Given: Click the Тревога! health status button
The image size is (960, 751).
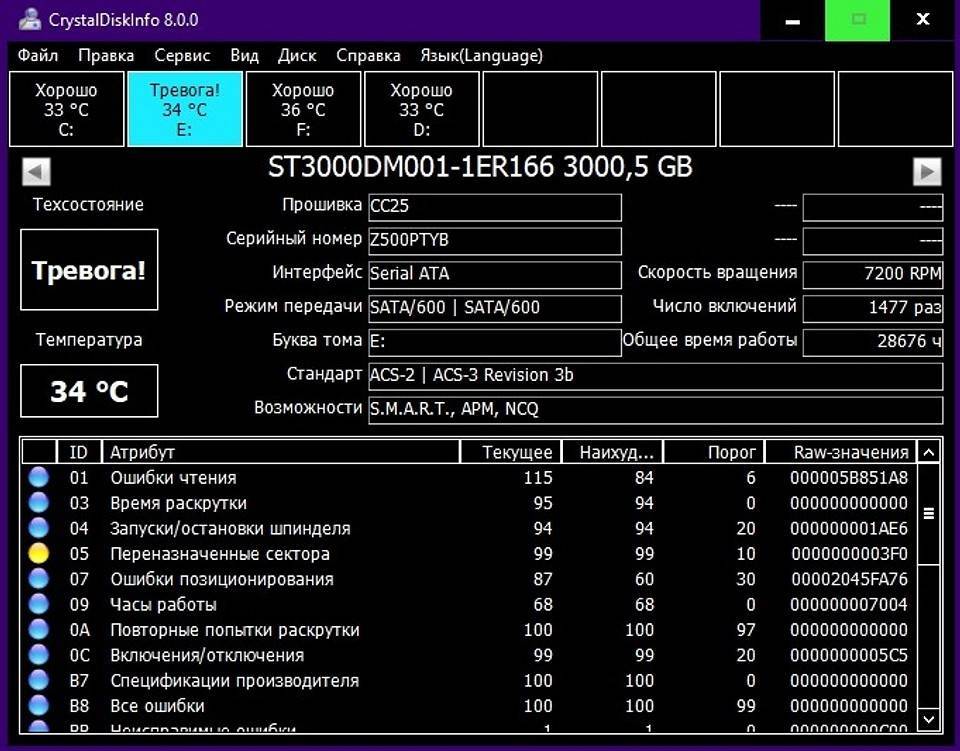Looking at the screenshot, I should point(89,270).
